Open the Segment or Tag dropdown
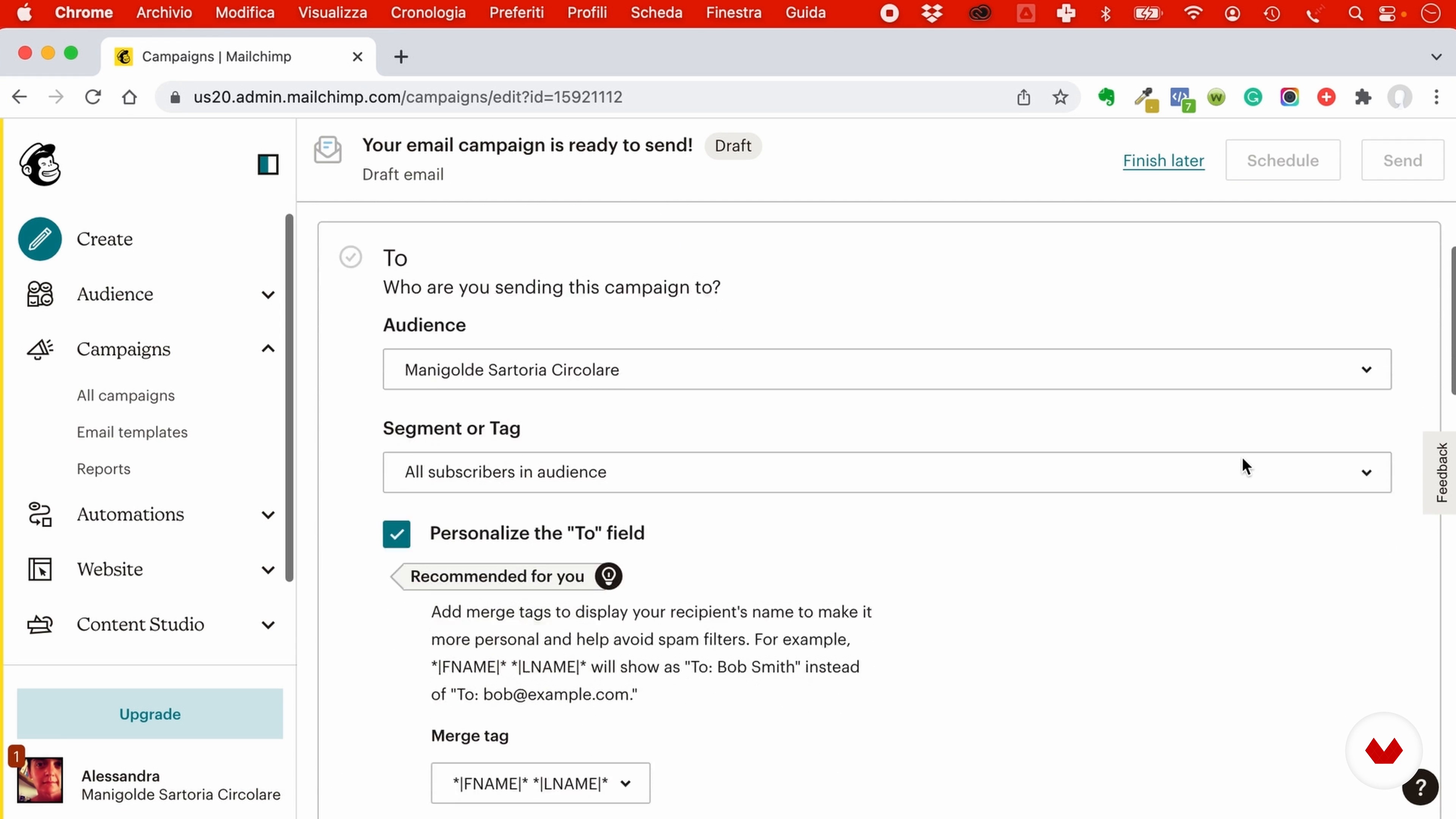 pos(887,472)
